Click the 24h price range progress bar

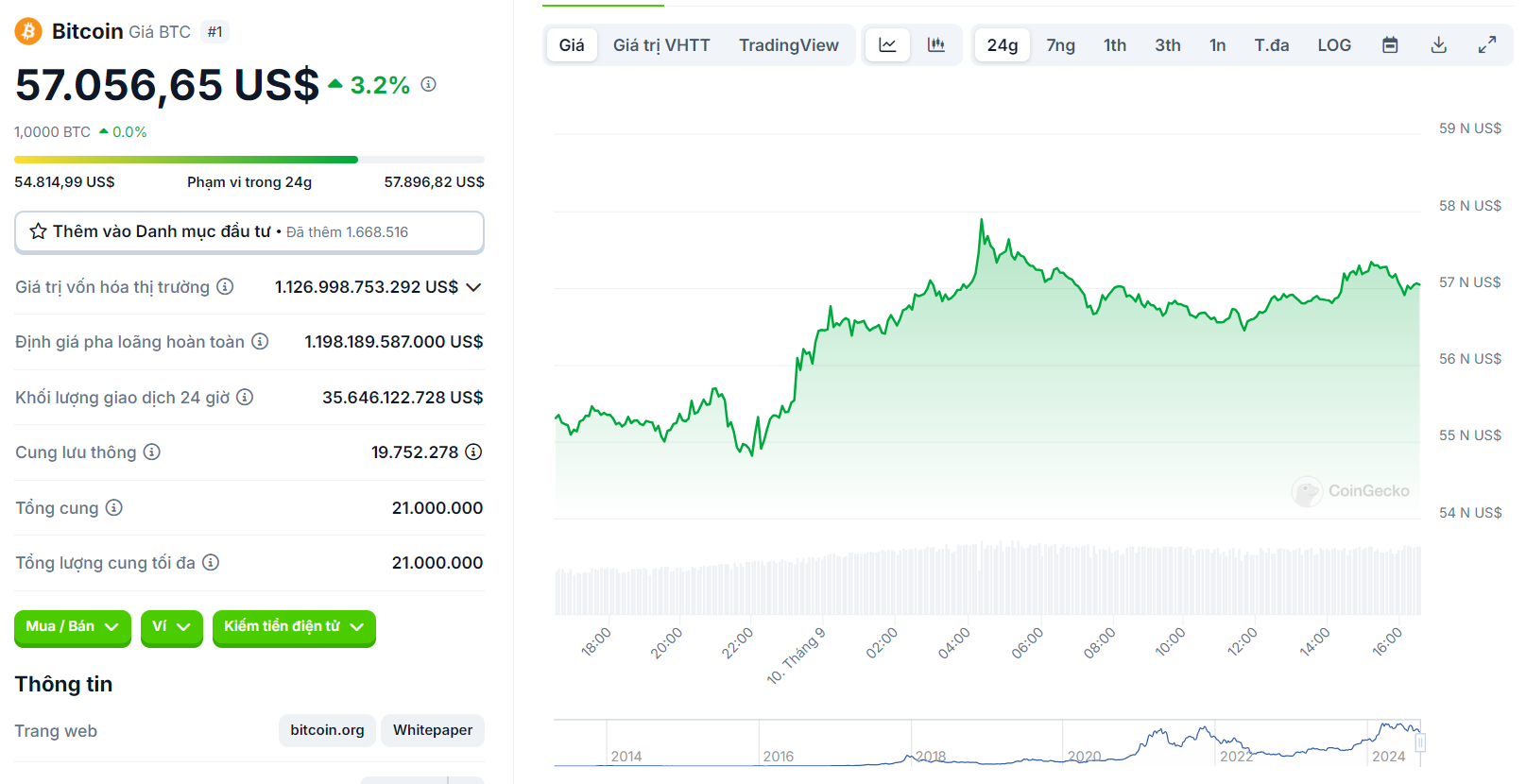click(x=249, y=160)
